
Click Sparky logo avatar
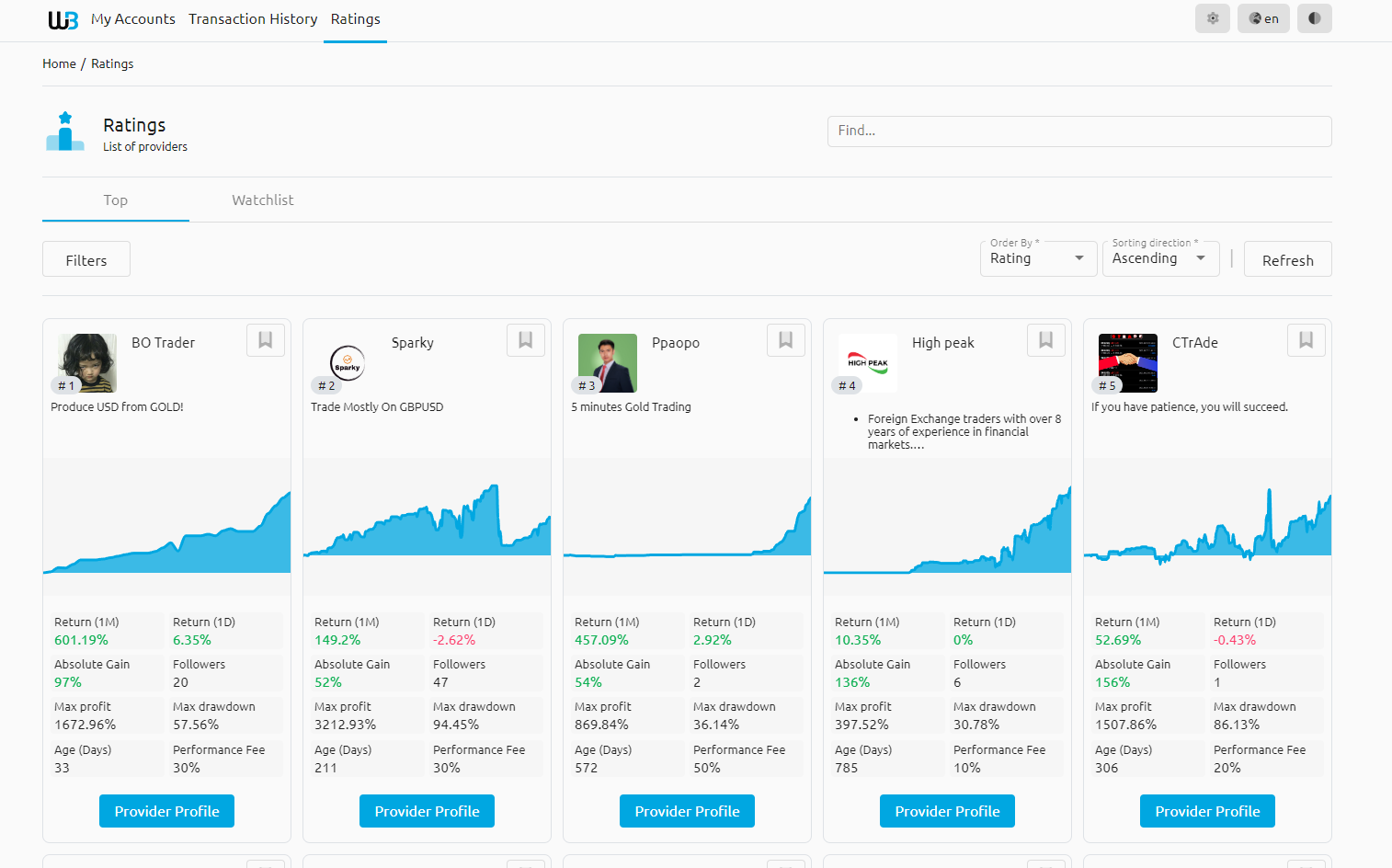click(x=348, y=363)
